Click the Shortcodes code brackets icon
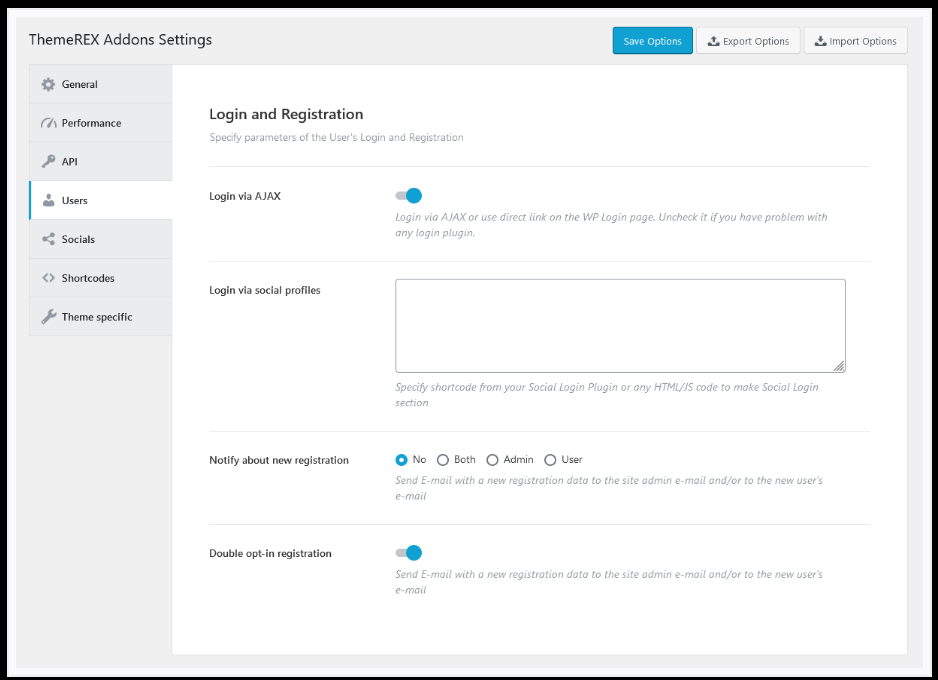The width and height of the screenshot is (938, 680). coord(48,278)
